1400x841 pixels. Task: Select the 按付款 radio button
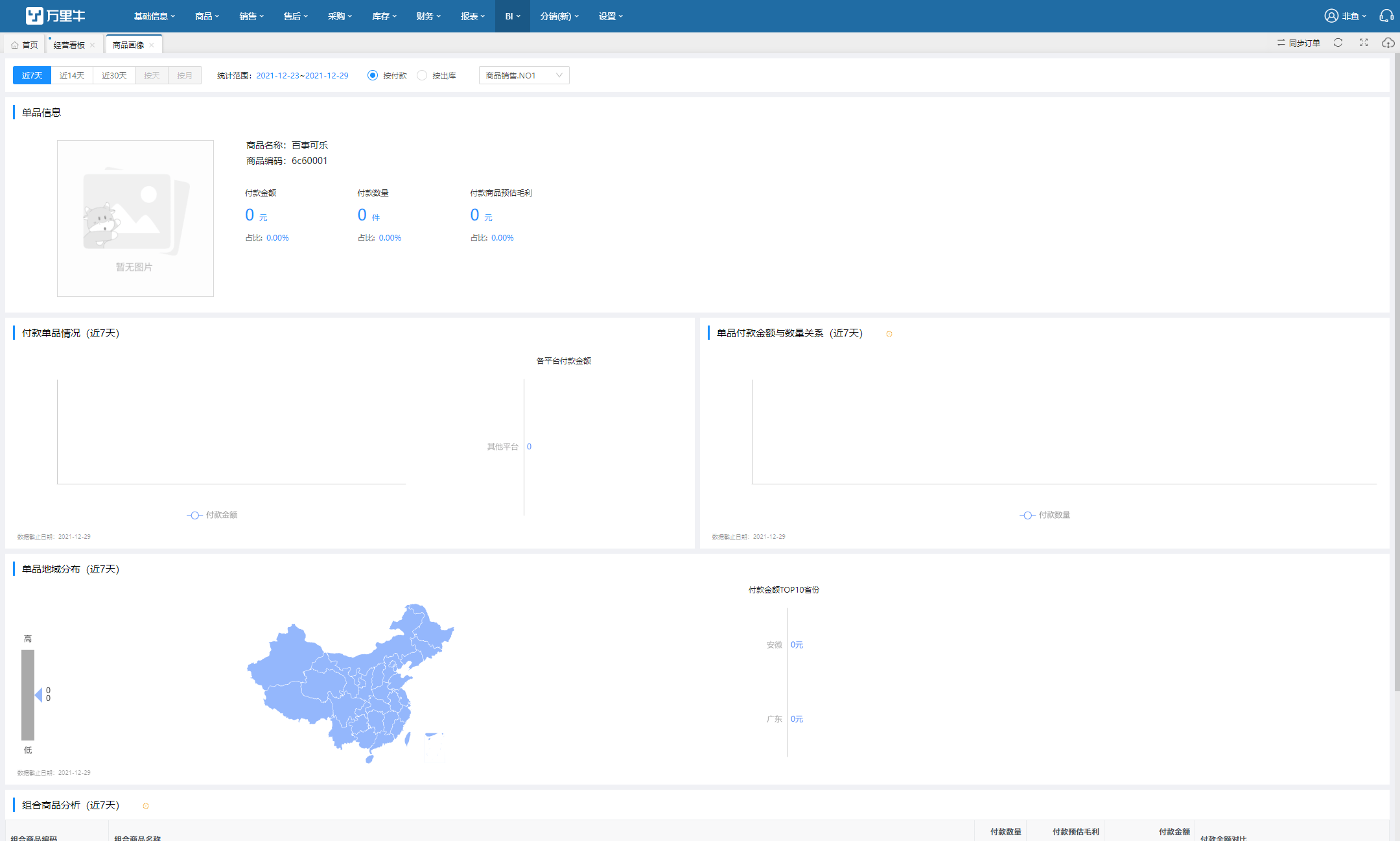tap(373, 75)
